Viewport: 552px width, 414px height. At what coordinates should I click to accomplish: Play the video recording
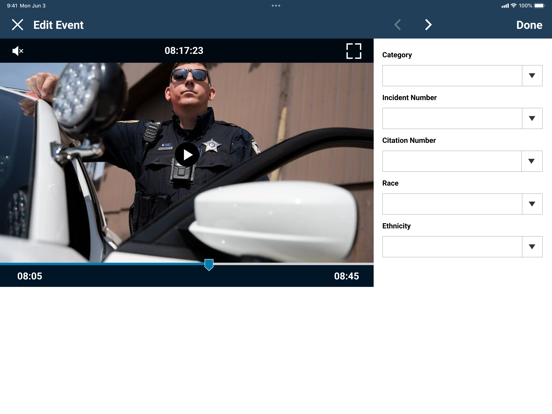[187, 155]
